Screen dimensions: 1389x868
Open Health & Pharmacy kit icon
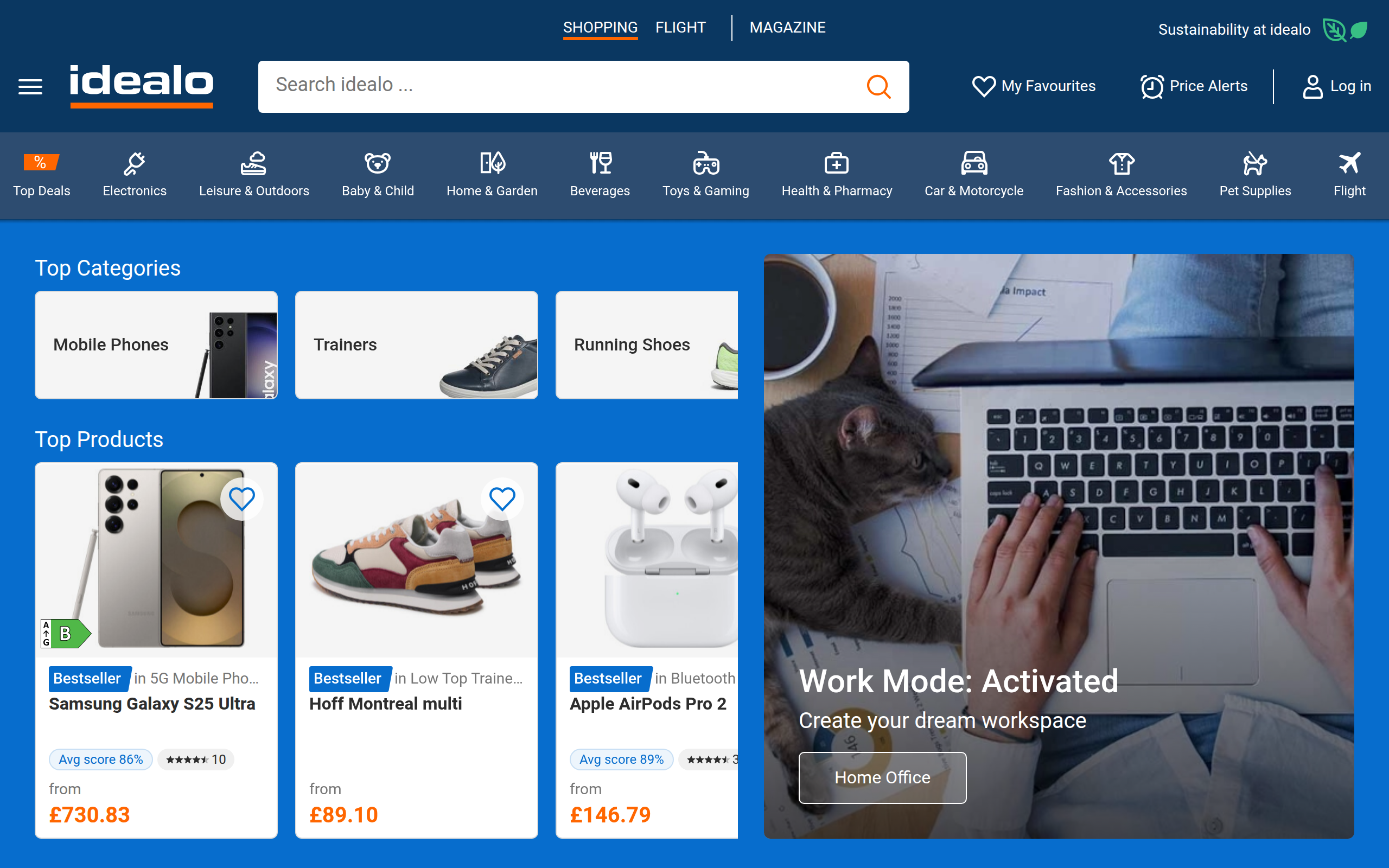[836, 164]
